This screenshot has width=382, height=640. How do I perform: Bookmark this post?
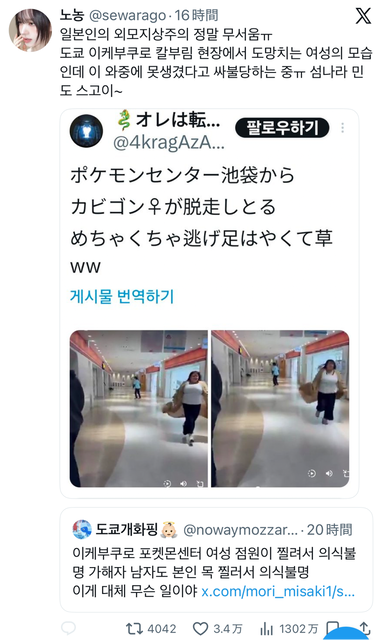(333, 629)
